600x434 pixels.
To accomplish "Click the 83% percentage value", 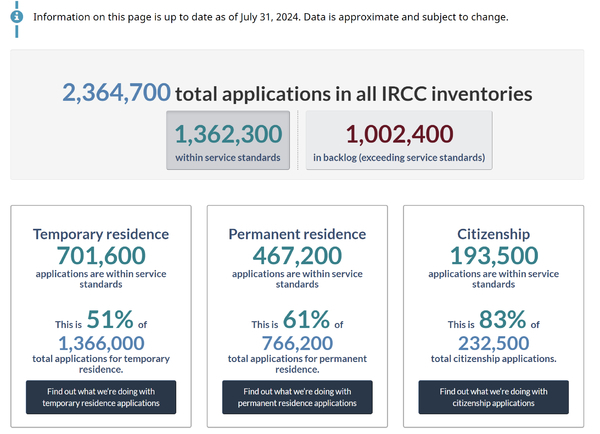I will click(502, 319).
